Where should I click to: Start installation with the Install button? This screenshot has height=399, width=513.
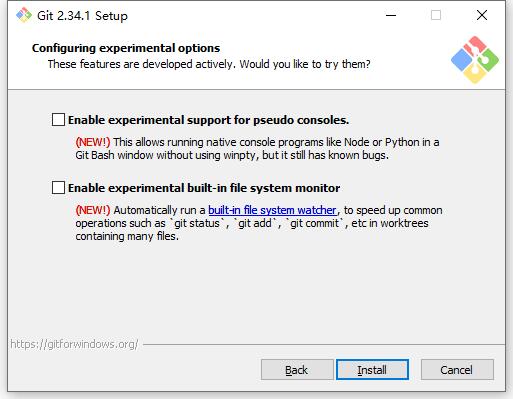click(x=372, y=370)
